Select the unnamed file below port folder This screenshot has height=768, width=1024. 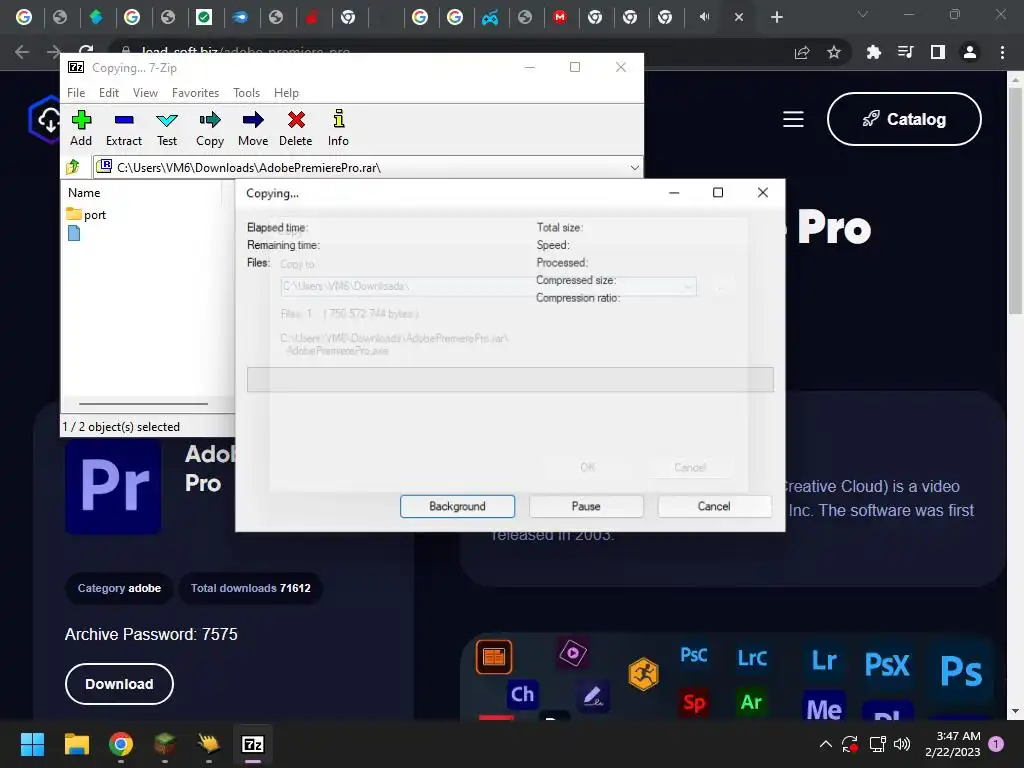click(x=74, y=233)
